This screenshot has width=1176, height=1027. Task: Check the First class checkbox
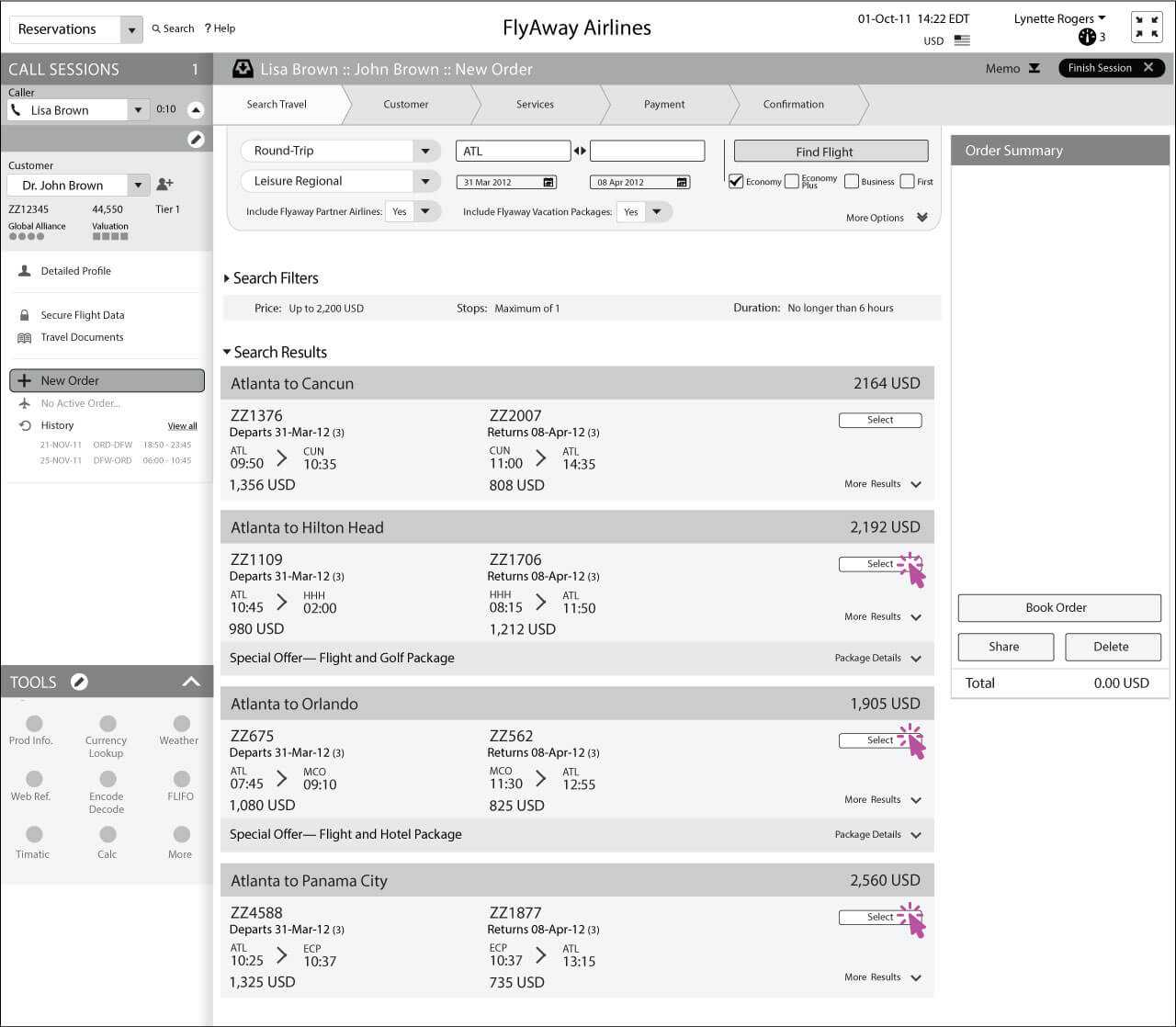tap(907, 182)
